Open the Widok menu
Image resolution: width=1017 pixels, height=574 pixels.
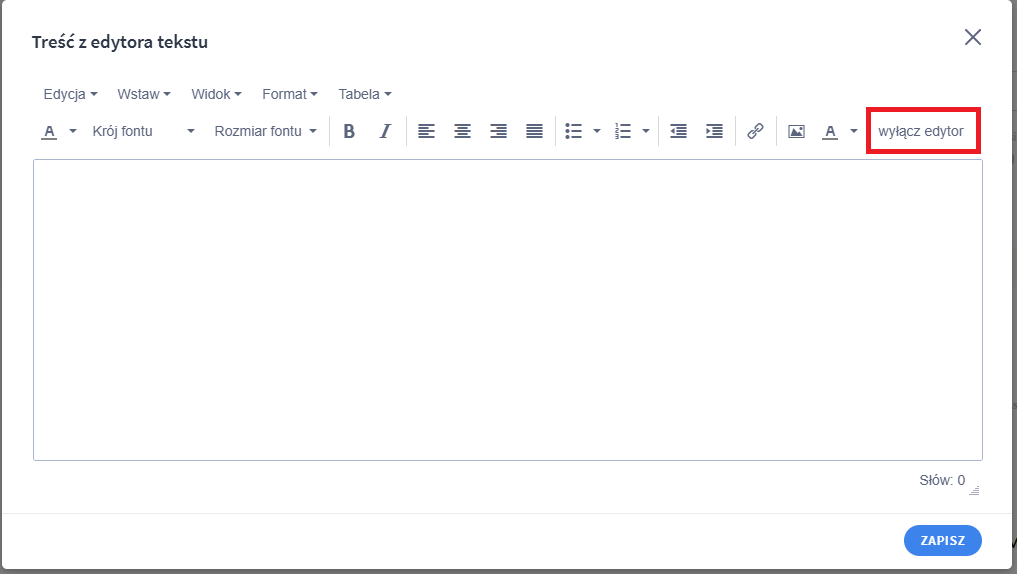(216, 94)
